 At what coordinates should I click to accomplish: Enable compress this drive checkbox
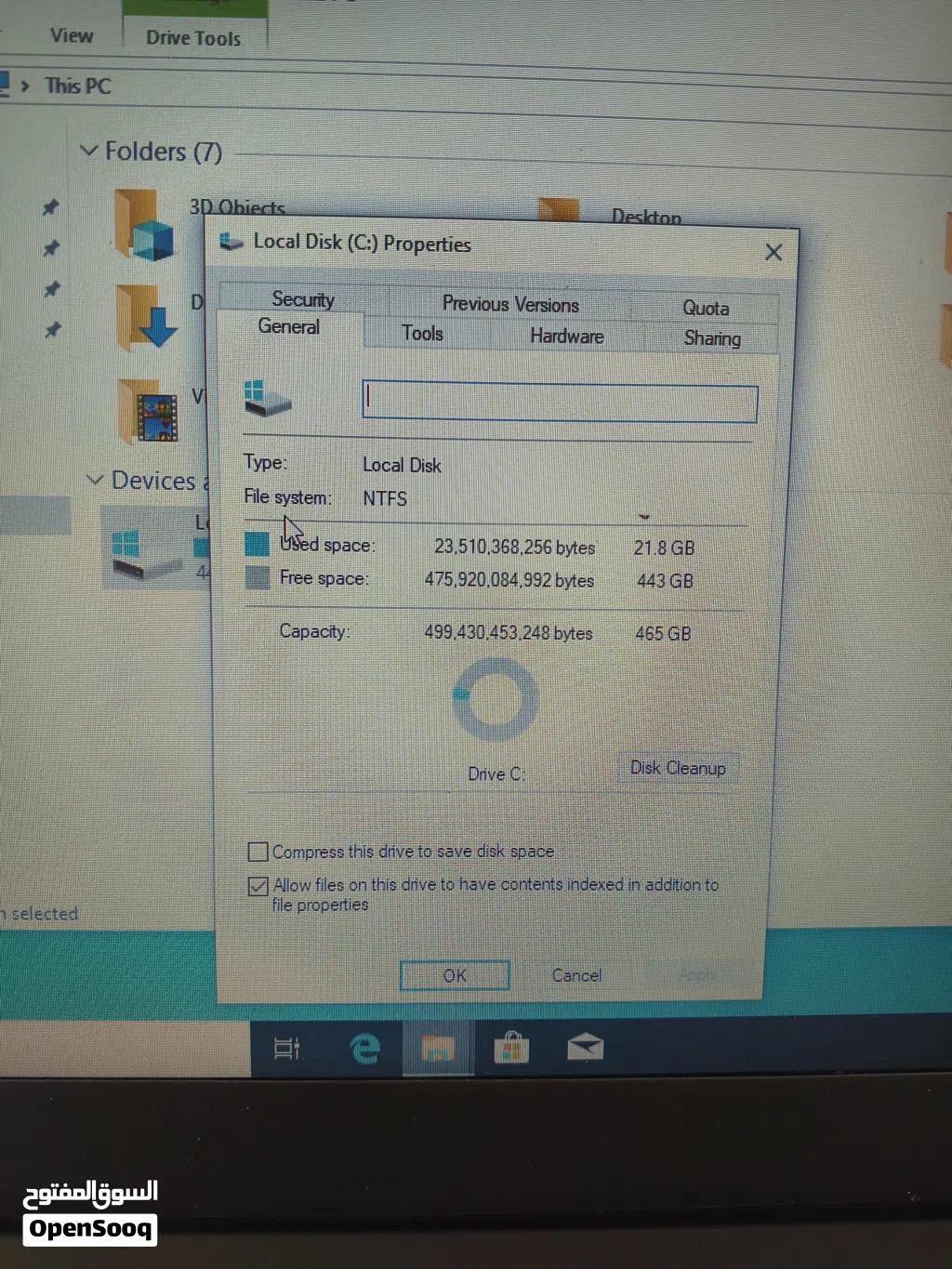click(x=258, y=852)
